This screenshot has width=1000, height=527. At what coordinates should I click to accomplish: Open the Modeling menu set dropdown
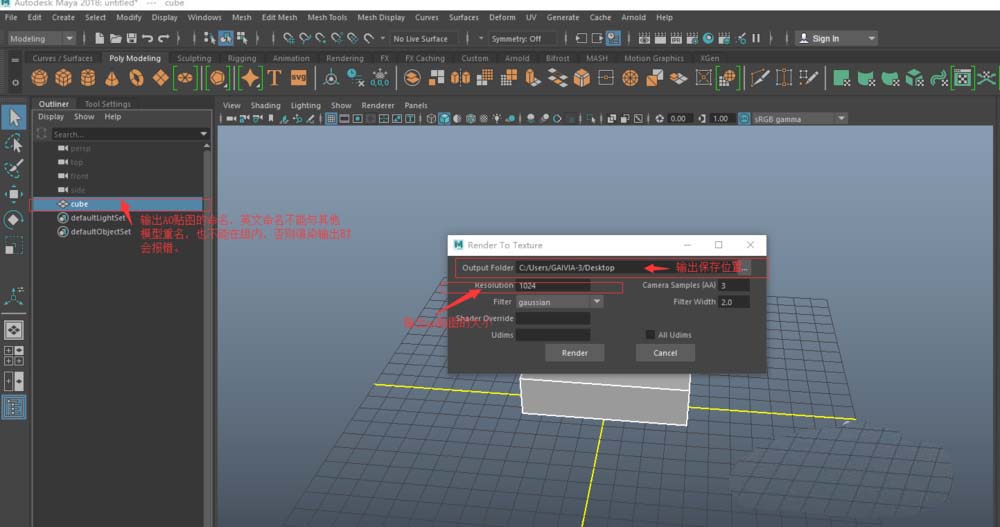[41, 38]
